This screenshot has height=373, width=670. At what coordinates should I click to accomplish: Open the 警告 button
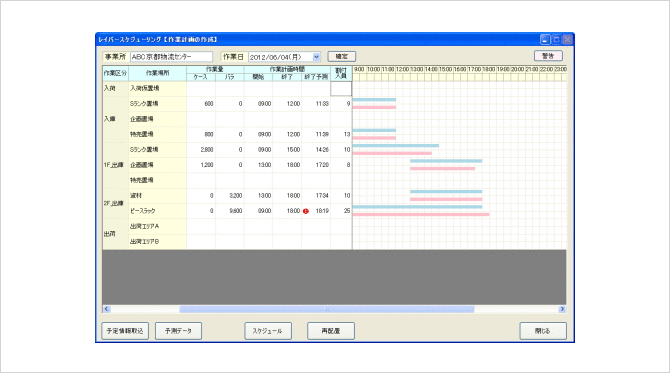[548, 56]
